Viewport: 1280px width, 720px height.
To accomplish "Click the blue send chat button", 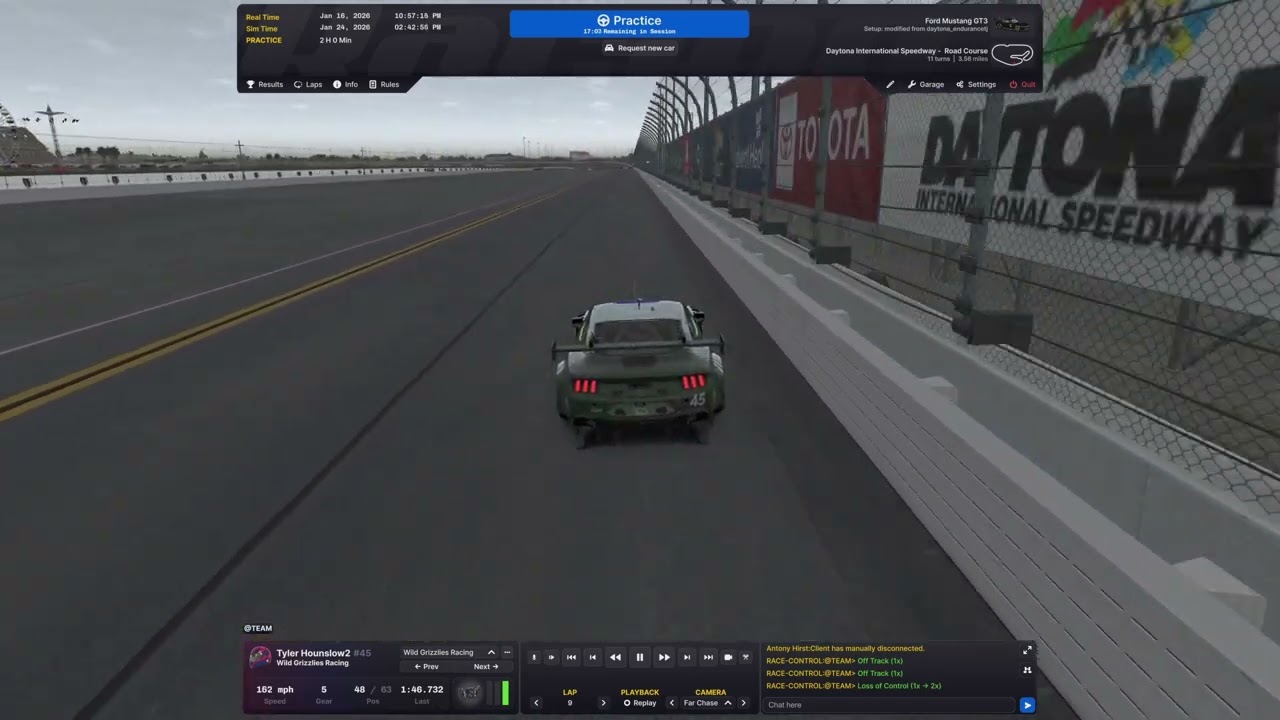I will pyautogui.click(x=1027, y=705).
